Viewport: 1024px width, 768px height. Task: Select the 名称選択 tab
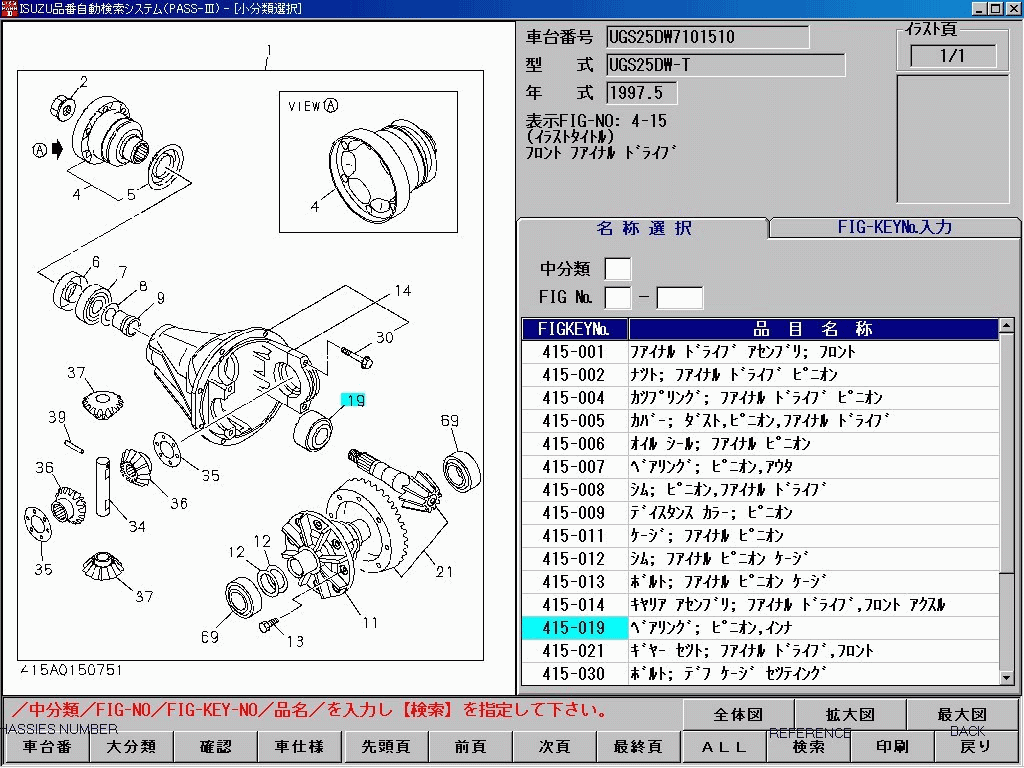pos(643,228)
